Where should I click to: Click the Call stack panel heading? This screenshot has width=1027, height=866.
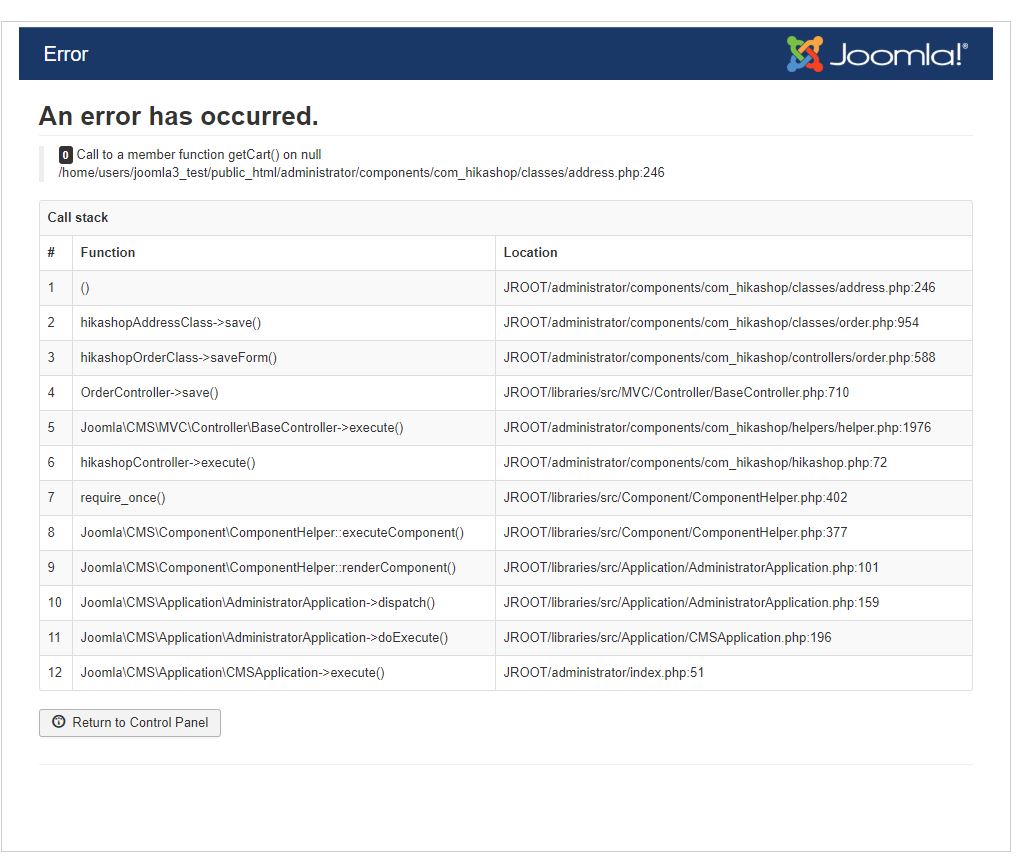click(x=78, y=217)
